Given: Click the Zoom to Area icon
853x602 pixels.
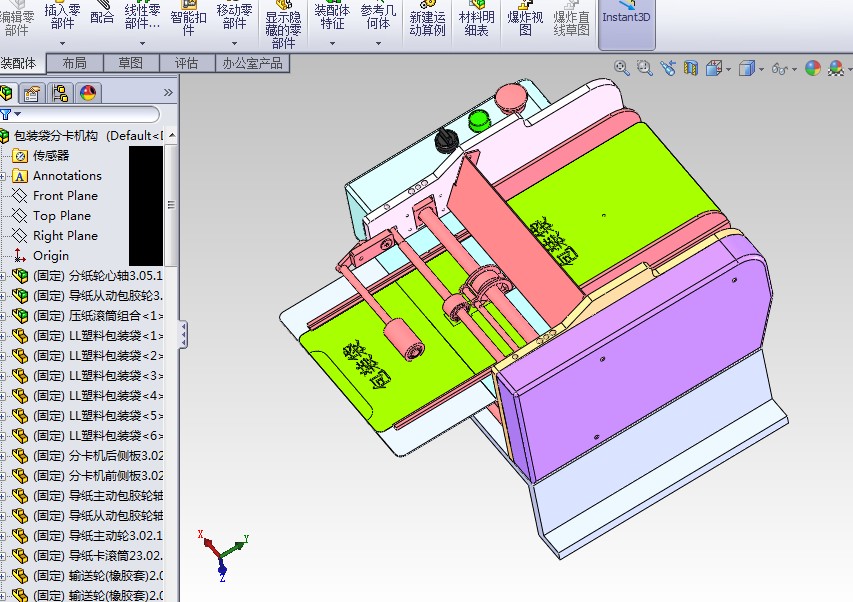Looking at the screenshot, I should click(x=644, y=68).
